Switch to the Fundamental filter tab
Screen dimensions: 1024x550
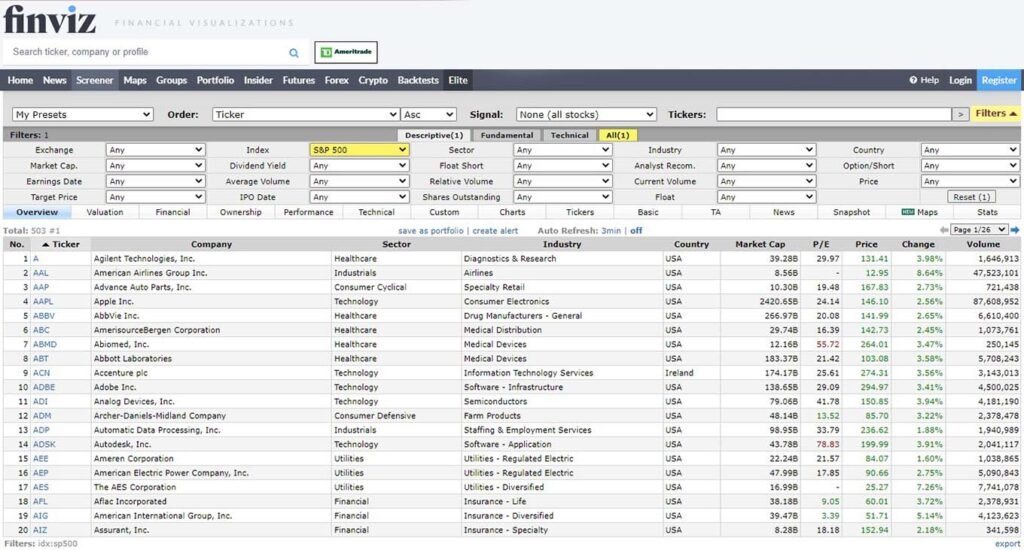507,135
